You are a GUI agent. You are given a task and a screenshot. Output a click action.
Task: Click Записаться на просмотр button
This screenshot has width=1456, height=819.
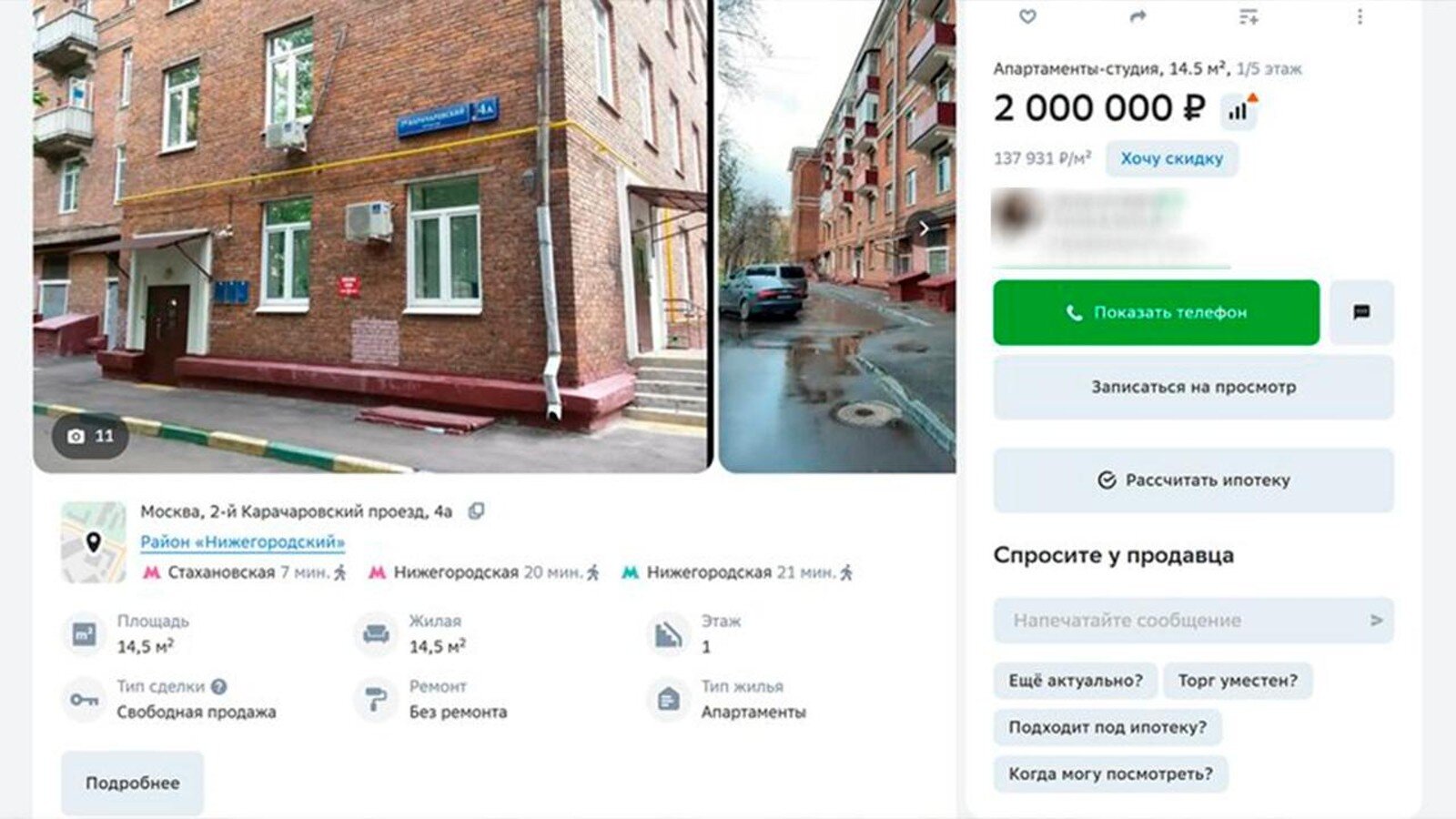click(x=1193, y=387)
